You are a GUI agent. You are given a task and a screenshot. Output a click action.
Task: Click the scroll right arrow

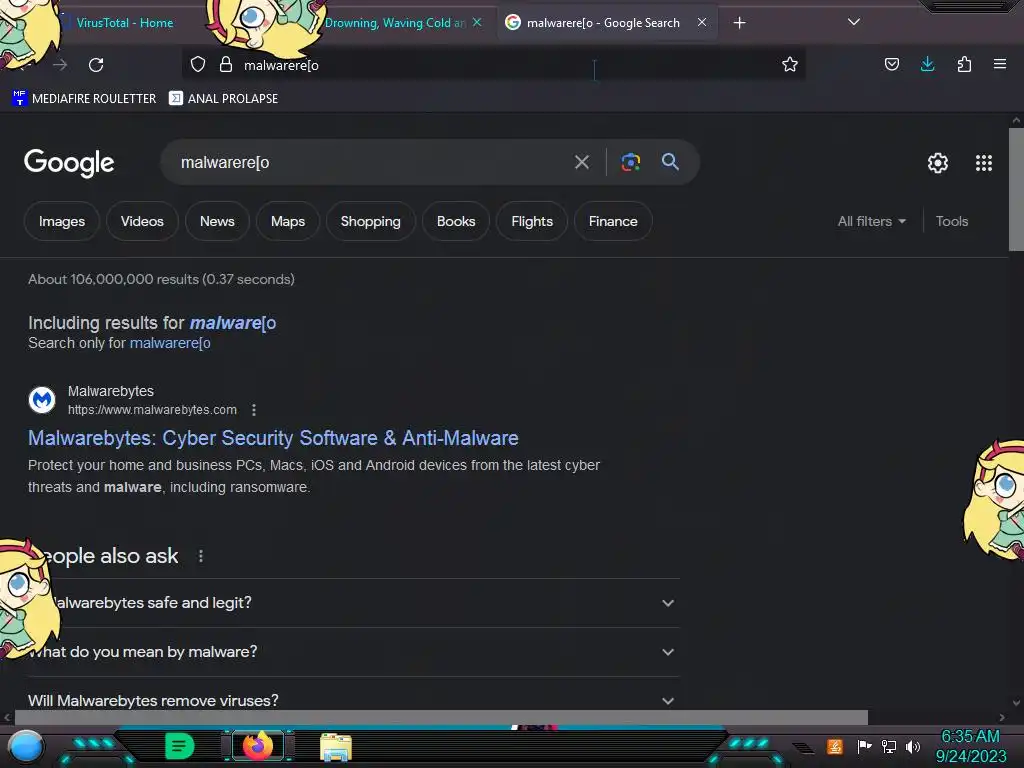click(x=1002, y=717)
